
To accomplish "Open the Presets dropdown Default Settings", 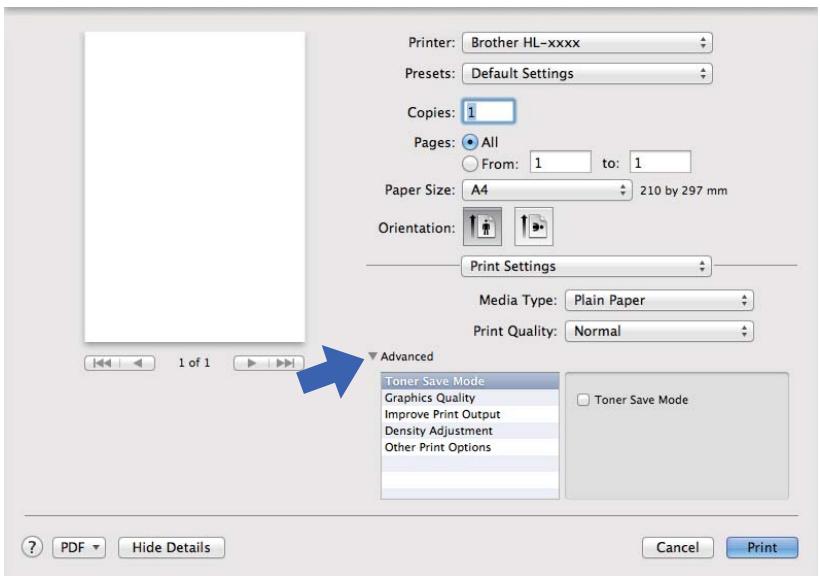I will click(587, 73).
